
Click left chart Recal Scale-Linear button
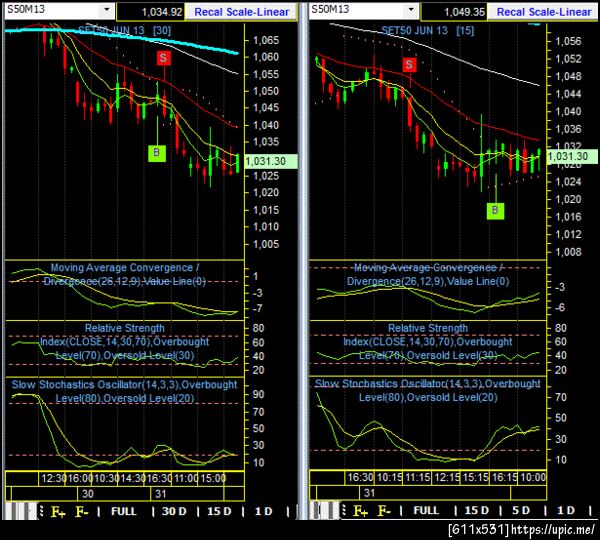[x=241, y=12]
